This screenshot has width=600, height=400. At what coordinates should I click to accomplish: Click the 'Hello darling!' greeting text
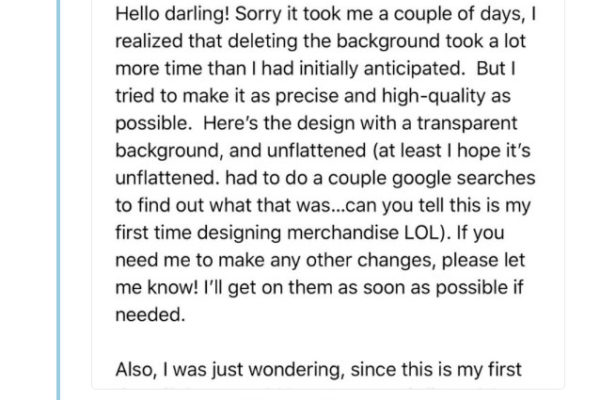pos(173,15)
